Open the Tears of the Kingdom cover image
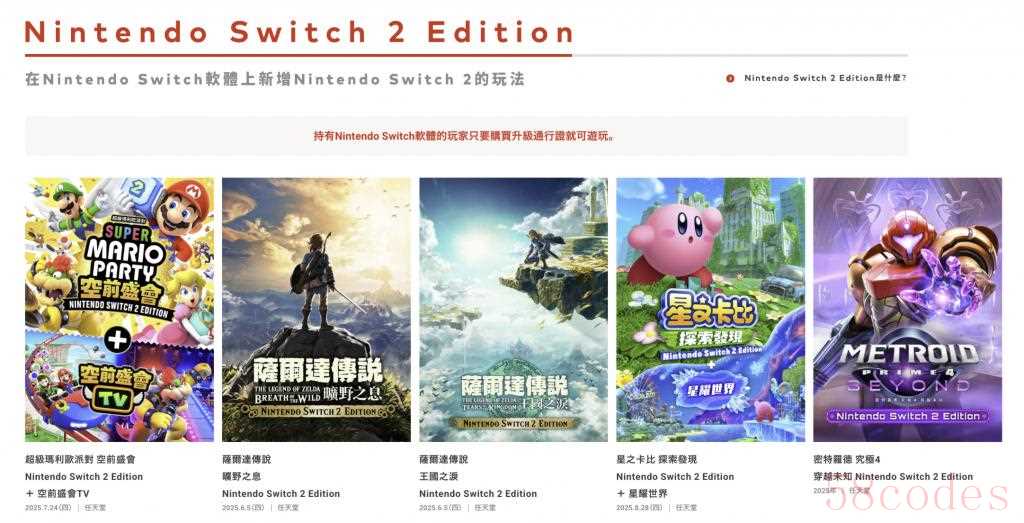The image size is (1024, 523). (x=513, y=309)
